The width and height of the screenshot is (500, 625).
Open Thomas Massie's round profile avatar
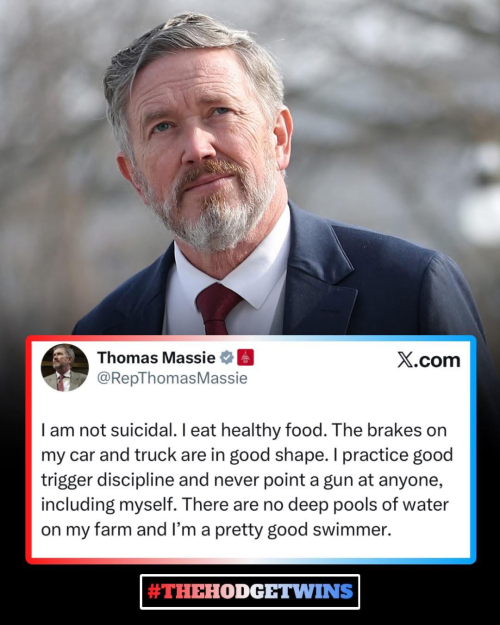coord(65,368)
